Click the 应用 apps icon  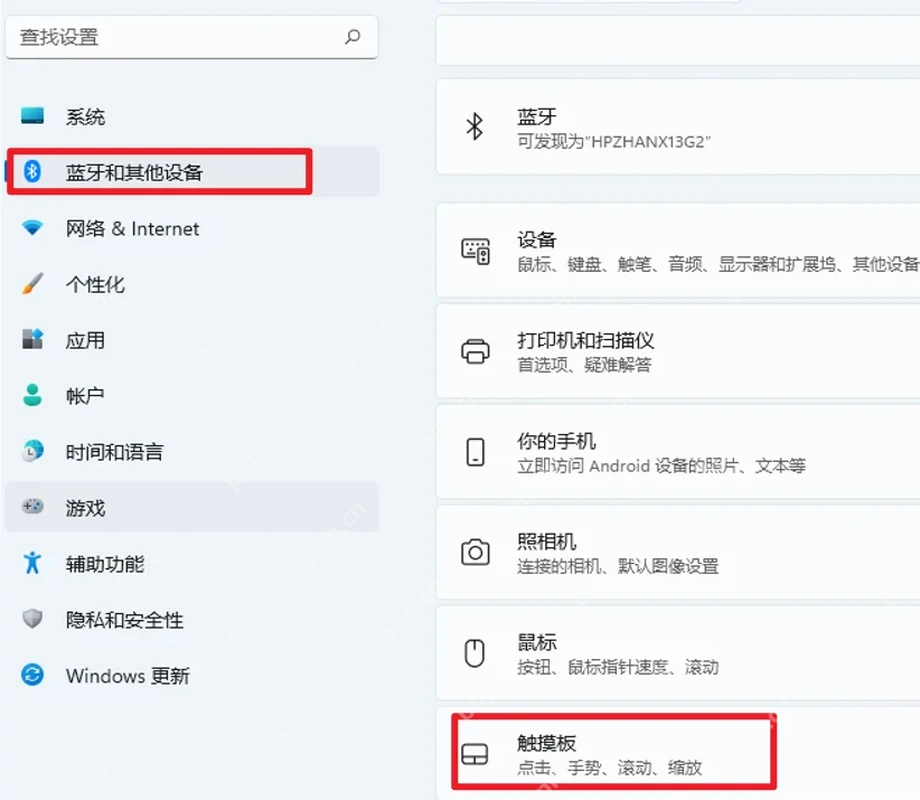32,339
